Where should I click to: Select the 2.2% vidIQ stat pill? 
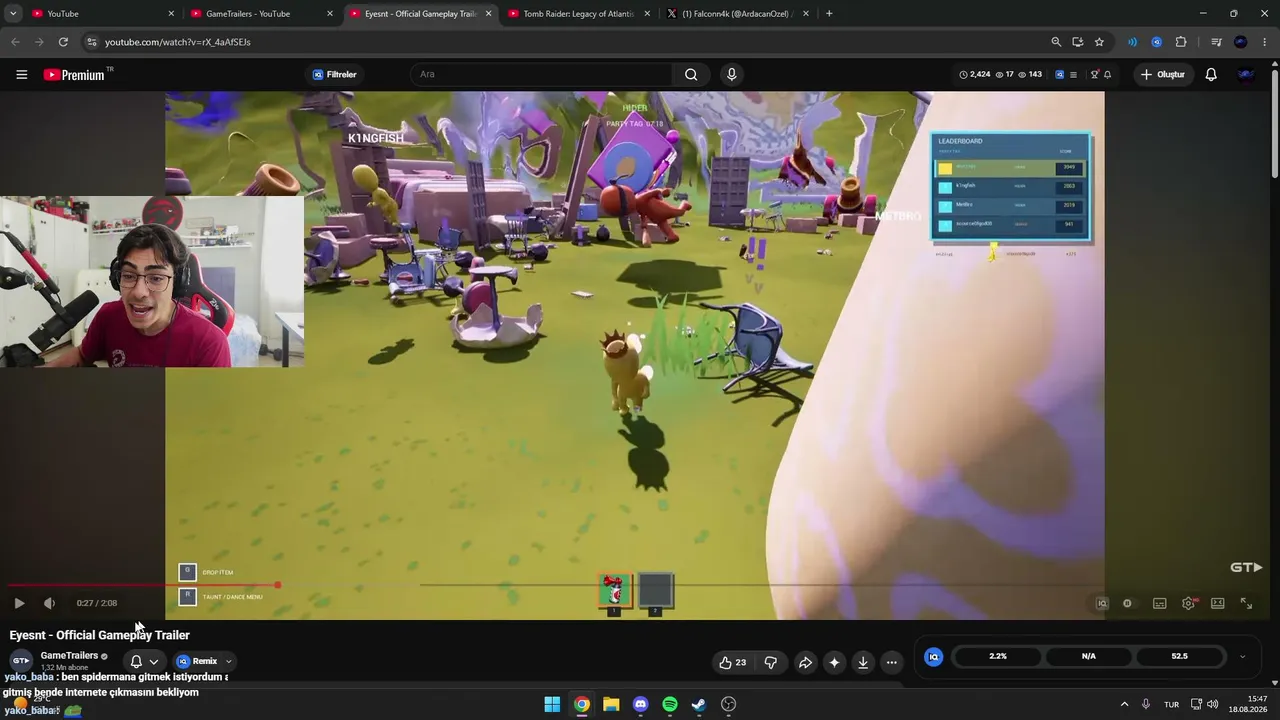coord(998,657)
